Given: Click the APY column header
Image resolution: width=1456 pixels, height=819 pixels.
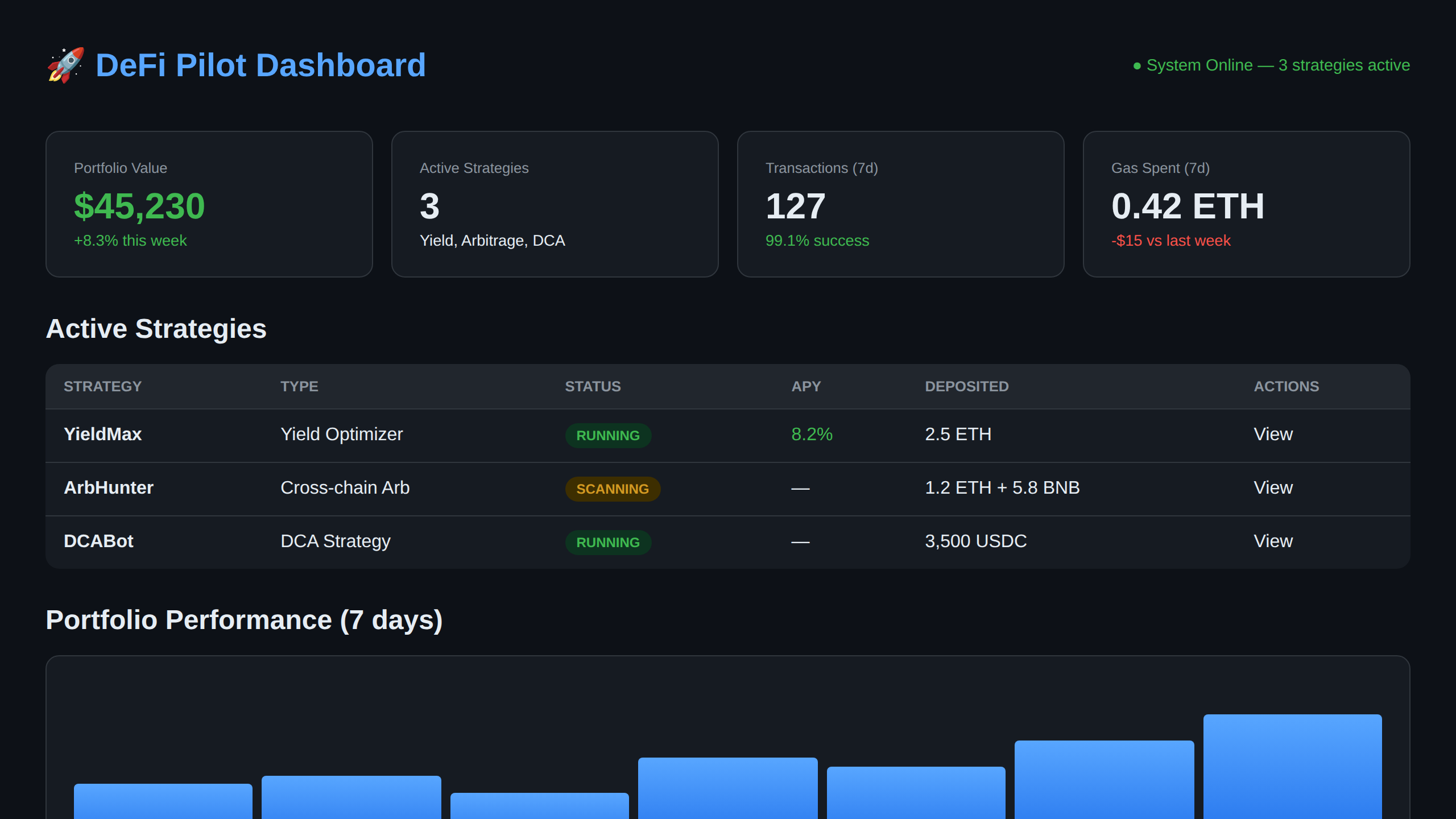Looking at the screenshot, I should pyautogui.click(x=806, y=386).
